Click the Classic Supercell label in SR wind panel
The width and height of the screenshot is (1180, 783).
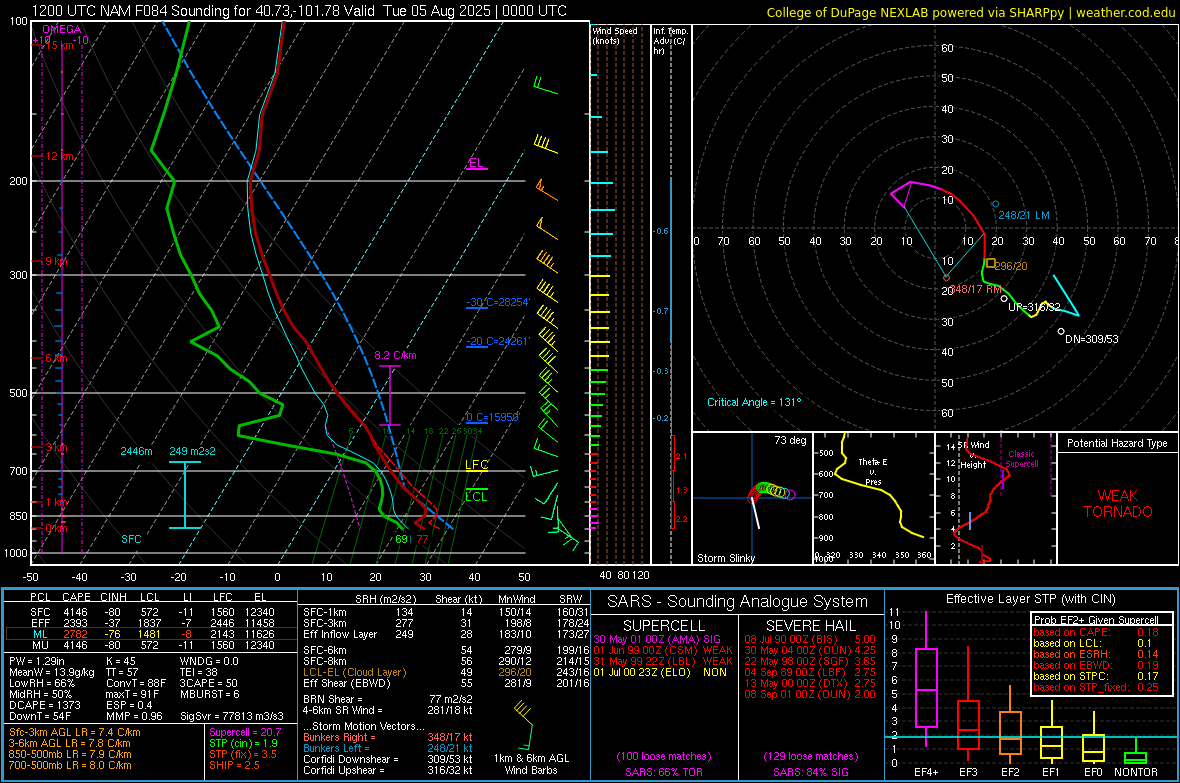pyautogui.click(x=1022, y=459)
